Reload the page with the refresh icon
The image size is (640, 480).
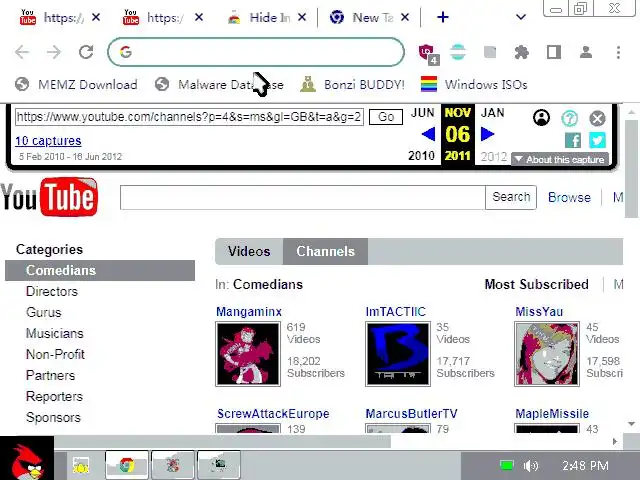(86, 52)
